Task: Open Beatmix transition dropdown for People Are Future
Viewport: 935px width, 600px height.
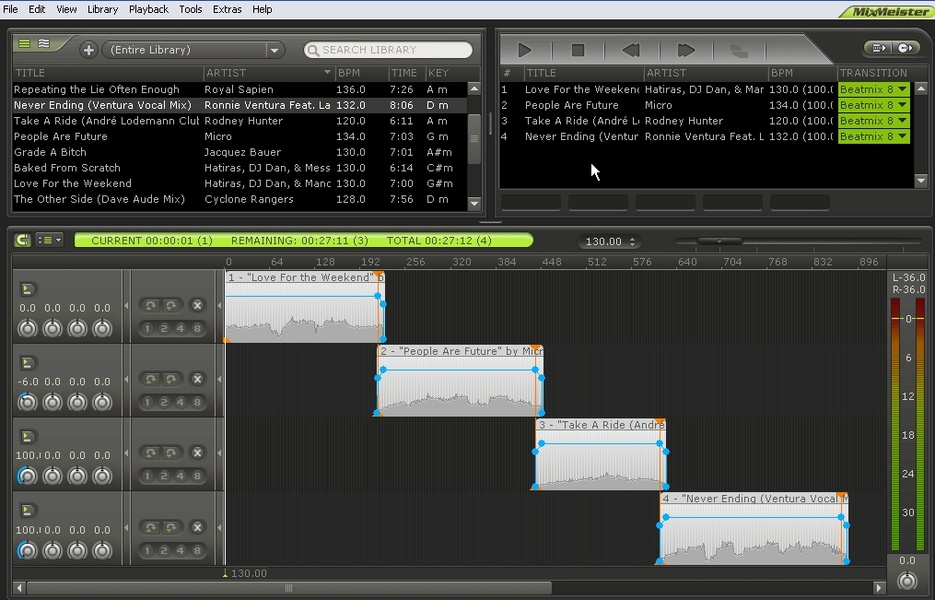Action: pyautogui.click(x=902, y=105)
